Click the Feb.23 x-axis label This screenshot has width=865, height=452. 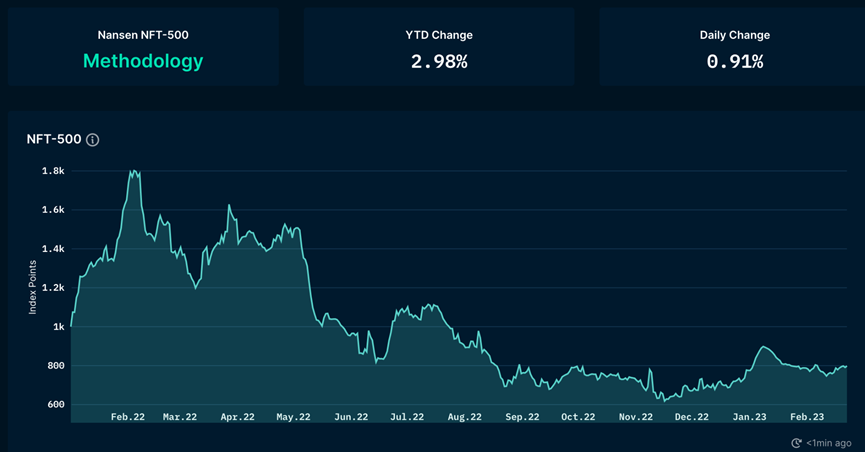click(807, 417)
